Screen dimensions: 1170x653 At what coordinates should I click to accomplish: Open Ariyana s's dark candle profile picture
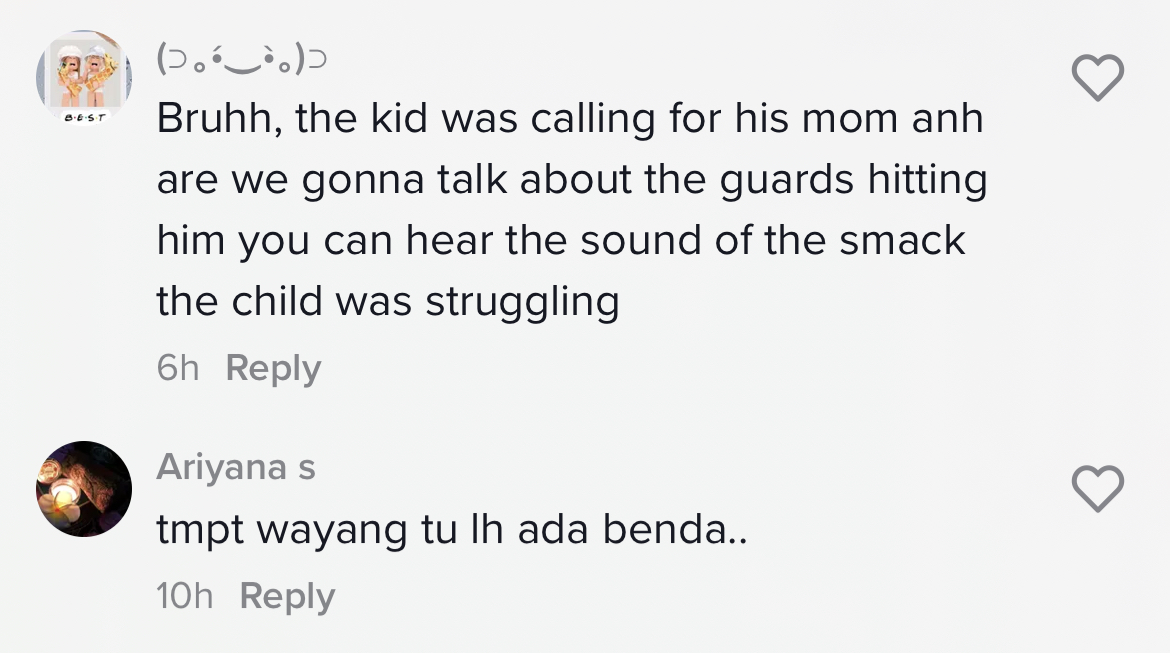point(84,488)
